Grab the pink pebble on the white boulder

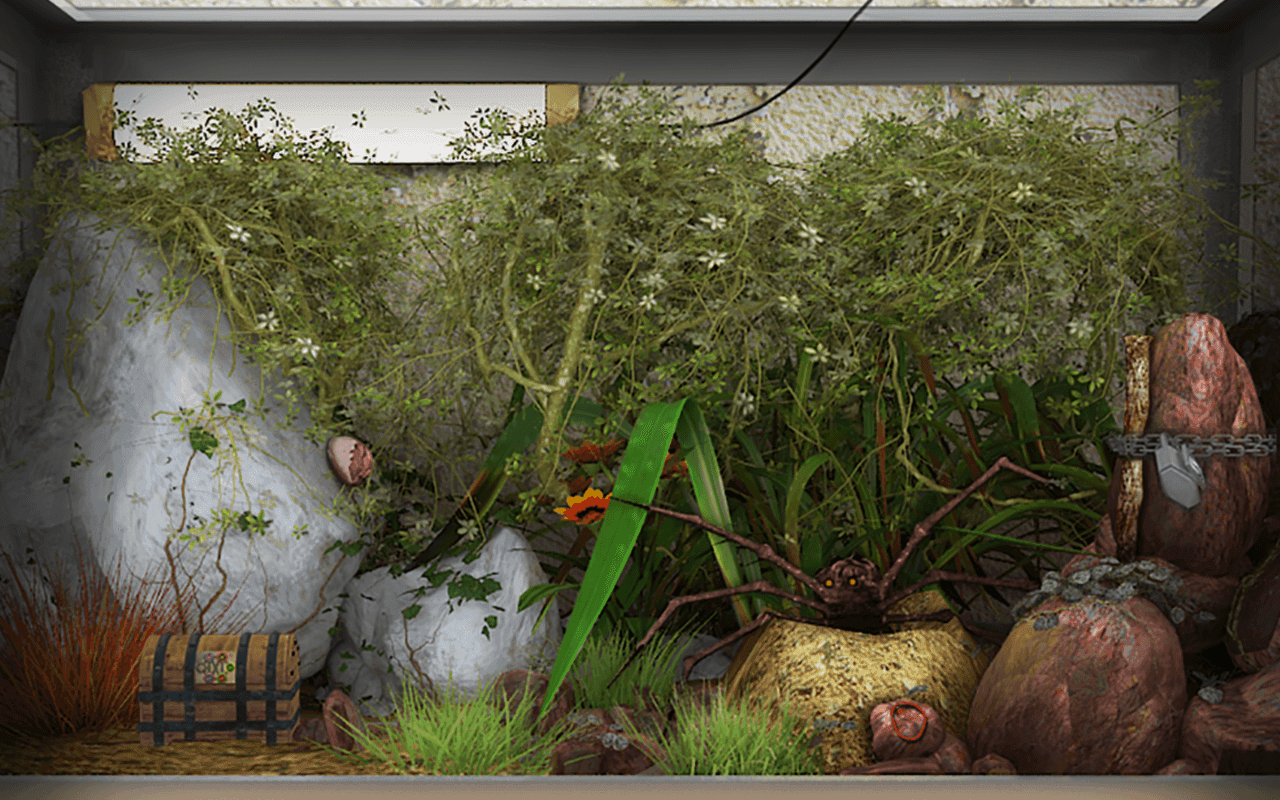(x=350, y=460)
